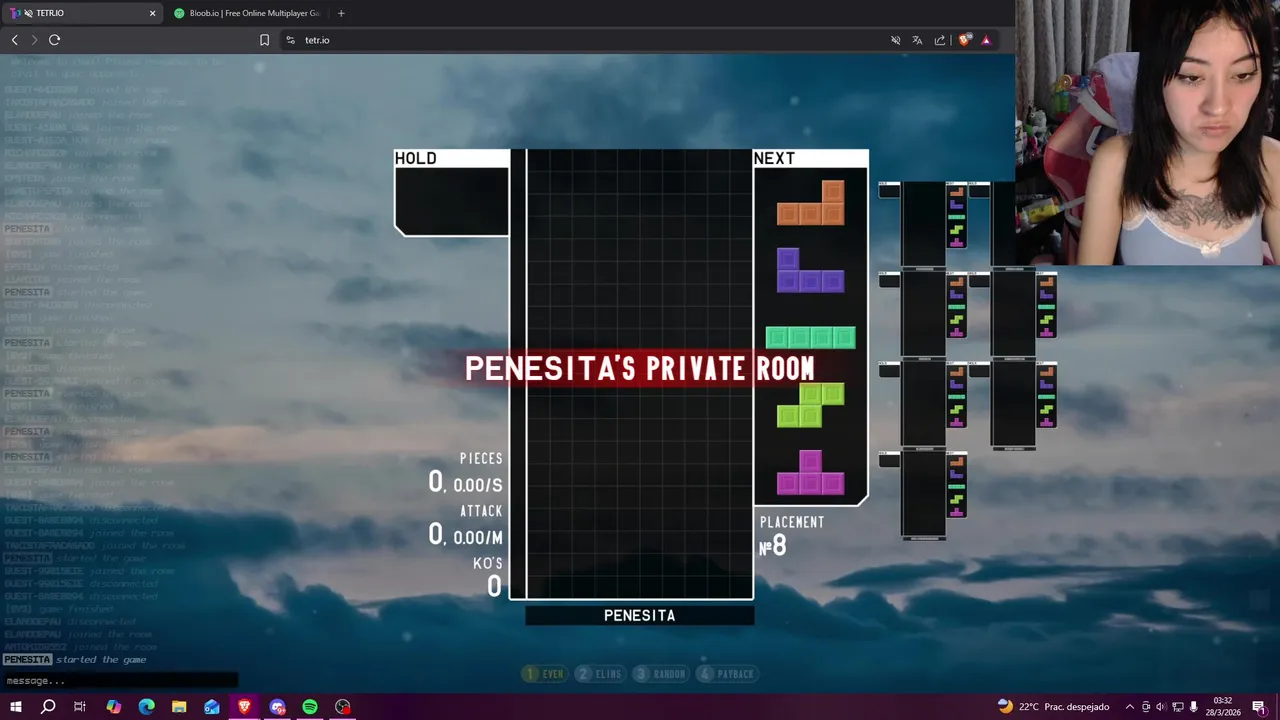Viewport: 1280px width, 720px height.
Task: Open the translate page icon
Action: coord(917,40)
